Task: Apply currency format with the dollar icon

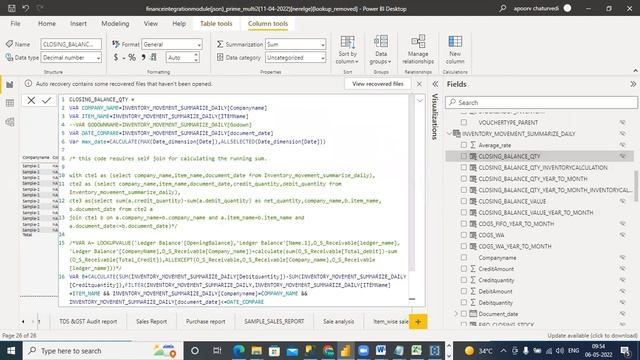Action: click(x=116, y=58)
